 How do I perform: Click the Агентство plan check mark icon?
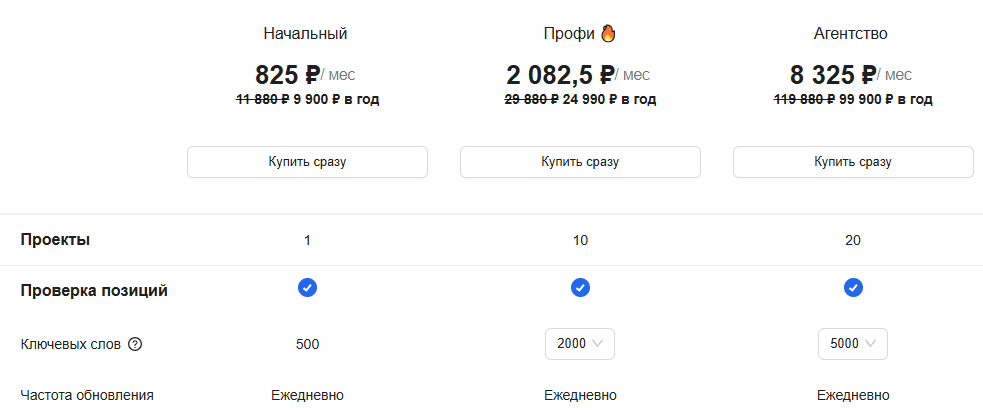[853, 288]
